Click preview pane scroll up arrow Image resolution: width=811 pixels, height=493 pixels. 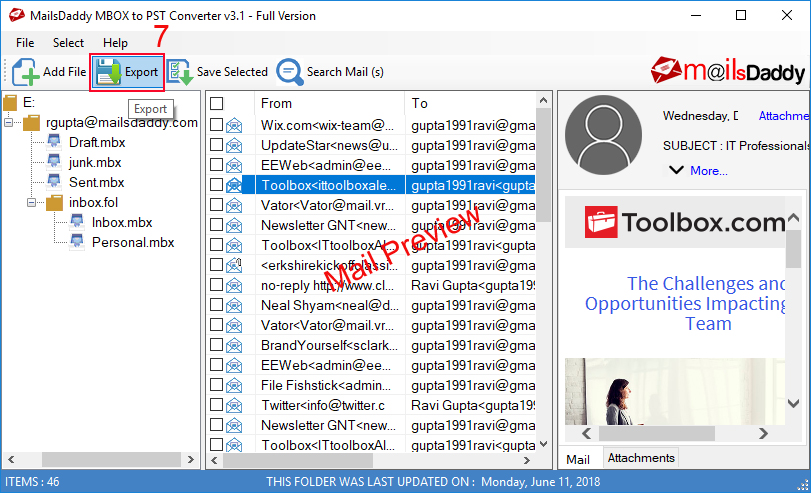tap(793, 218)
